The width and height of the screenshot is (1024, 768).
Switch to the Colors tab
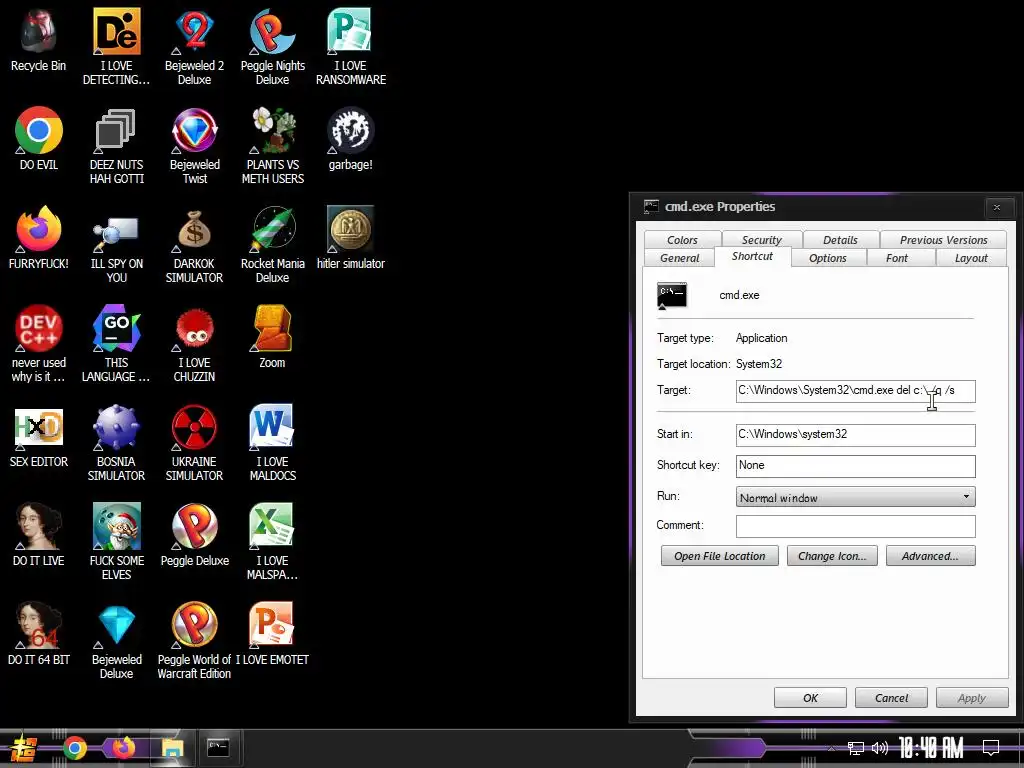pos(682,240)
